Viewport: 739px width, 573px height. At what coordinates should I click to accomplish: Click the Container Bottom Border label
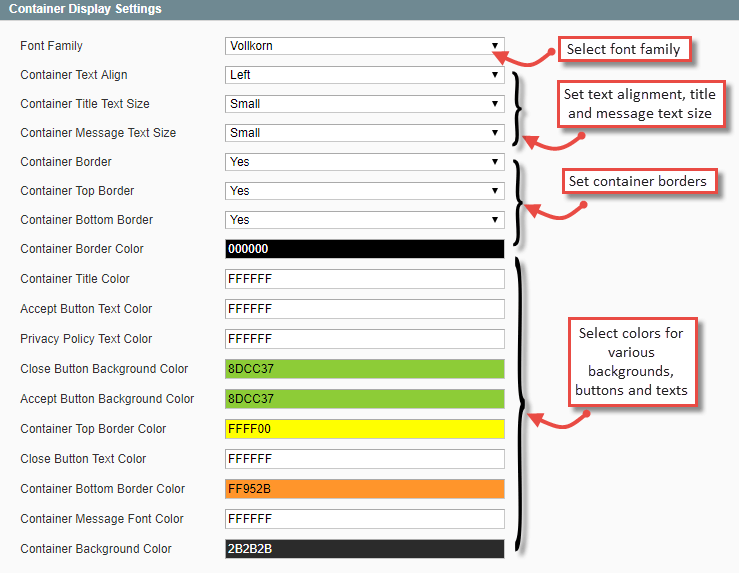[x=87, y=220]
